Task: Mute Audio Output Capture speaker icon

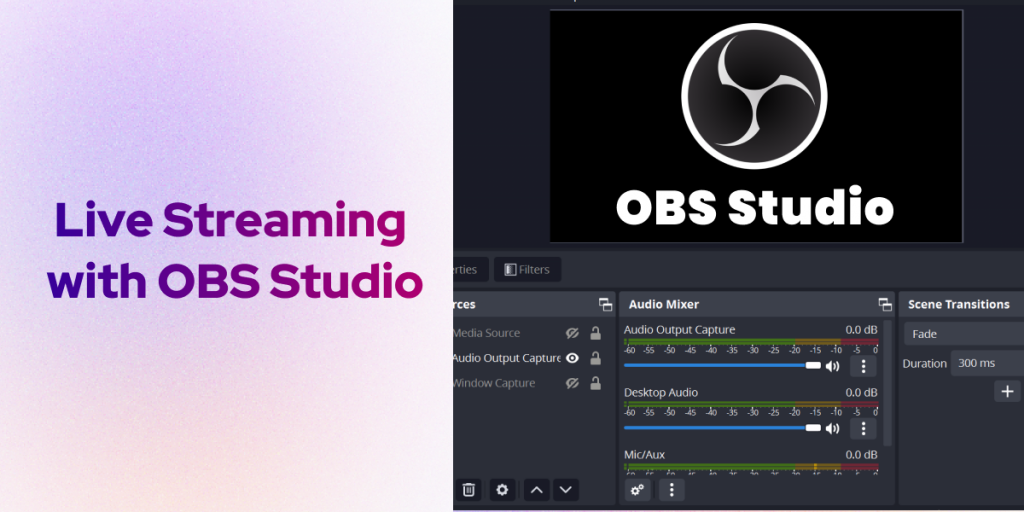Action: tap(832, 366)
